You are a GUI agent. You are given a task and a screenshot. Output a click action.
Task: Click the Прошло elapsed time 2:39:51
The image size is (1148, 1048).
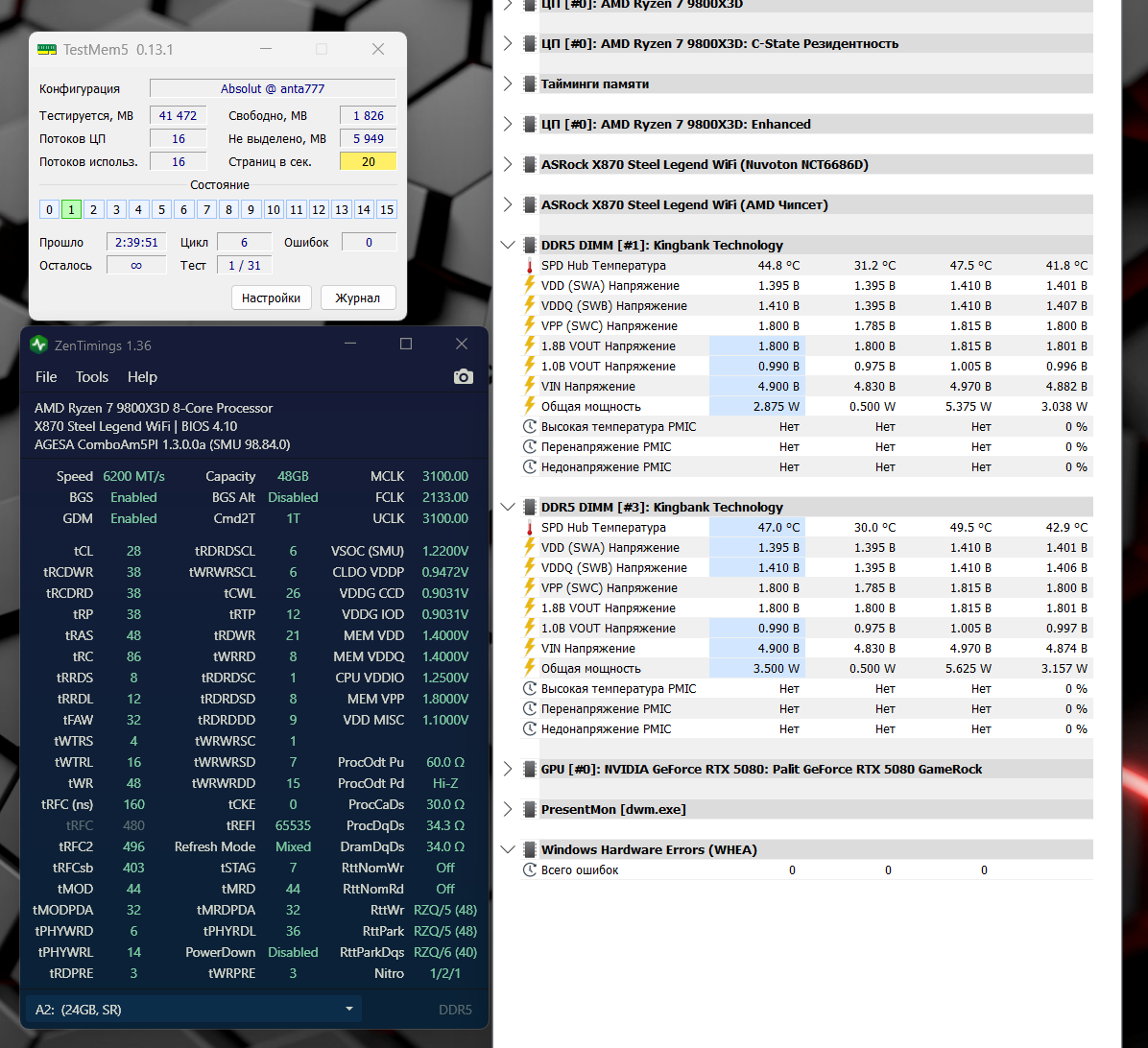(x=136, y=242)
